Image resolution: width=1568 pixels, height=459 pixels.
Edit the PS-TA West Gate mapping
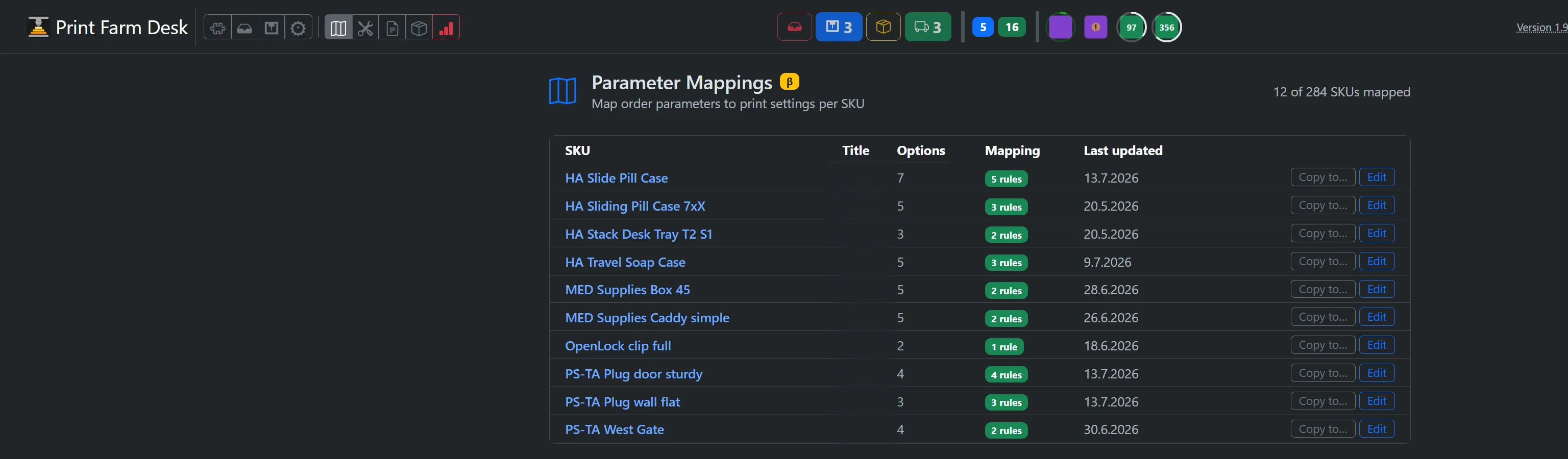(x=1376, y=428)
